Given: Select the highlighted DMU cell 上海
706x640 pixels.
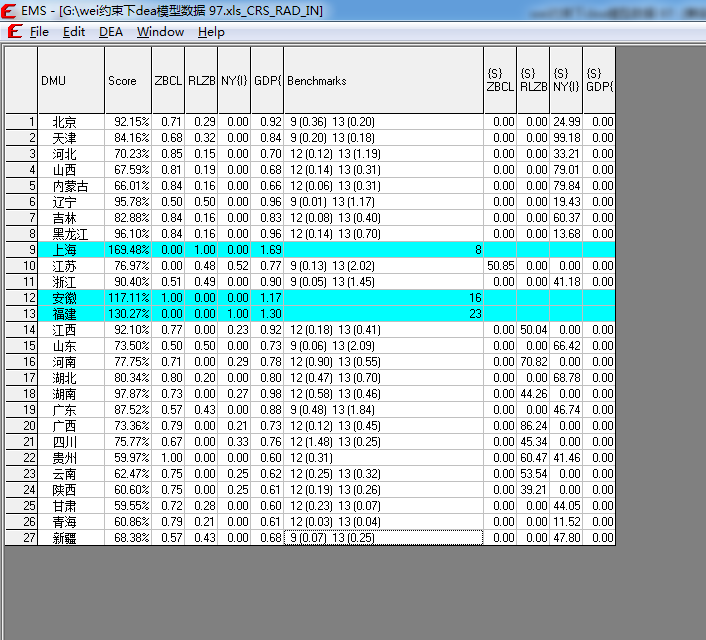Looking at the screenshot, I should pyautogui.click(x=71, y=250).
